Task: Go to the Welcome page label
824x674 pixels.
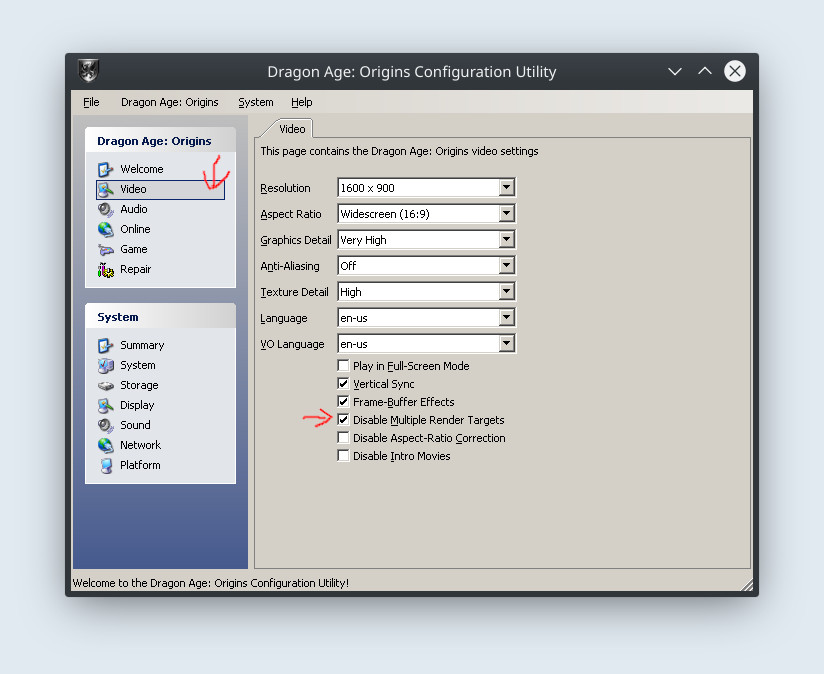Action: [x=142, y=169]
